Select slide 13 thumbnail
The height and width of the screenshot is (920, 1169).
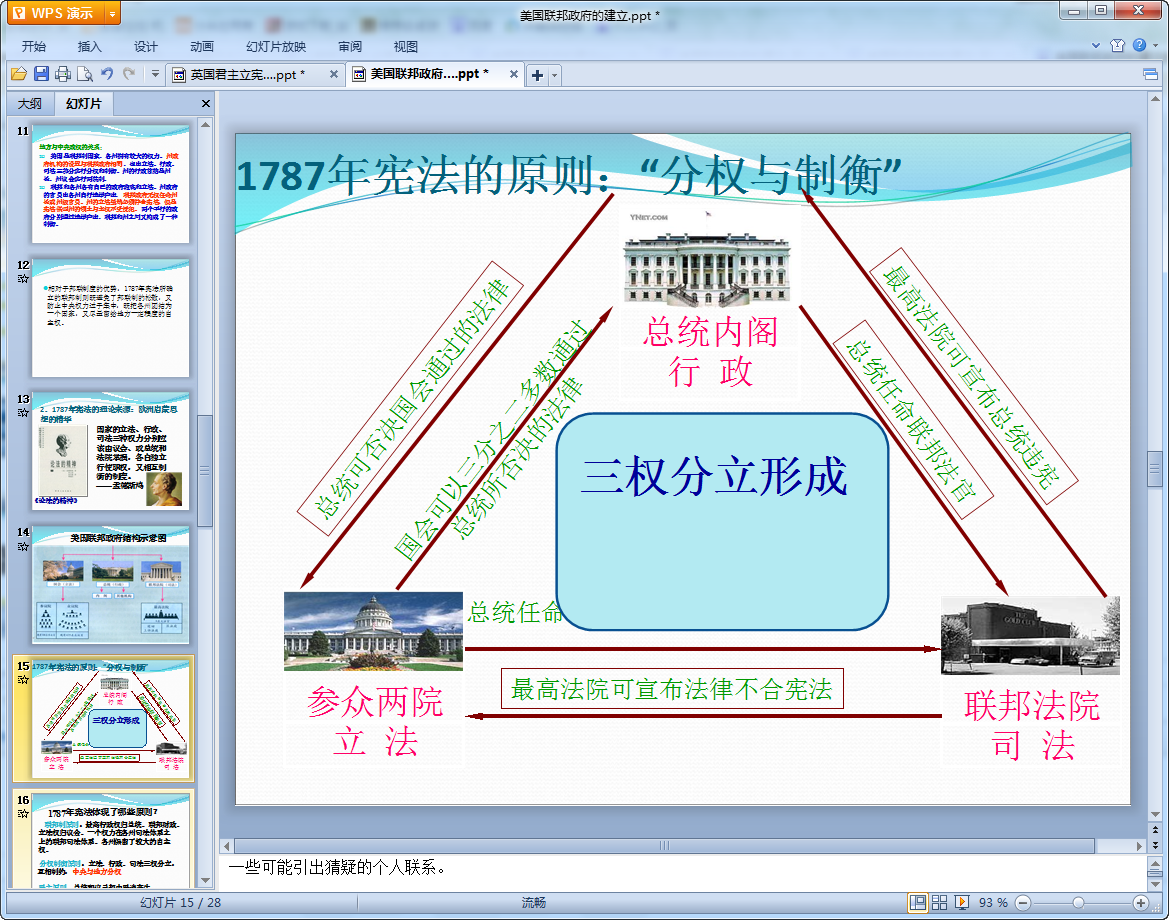pyautogui.click(x=110, y=451)
